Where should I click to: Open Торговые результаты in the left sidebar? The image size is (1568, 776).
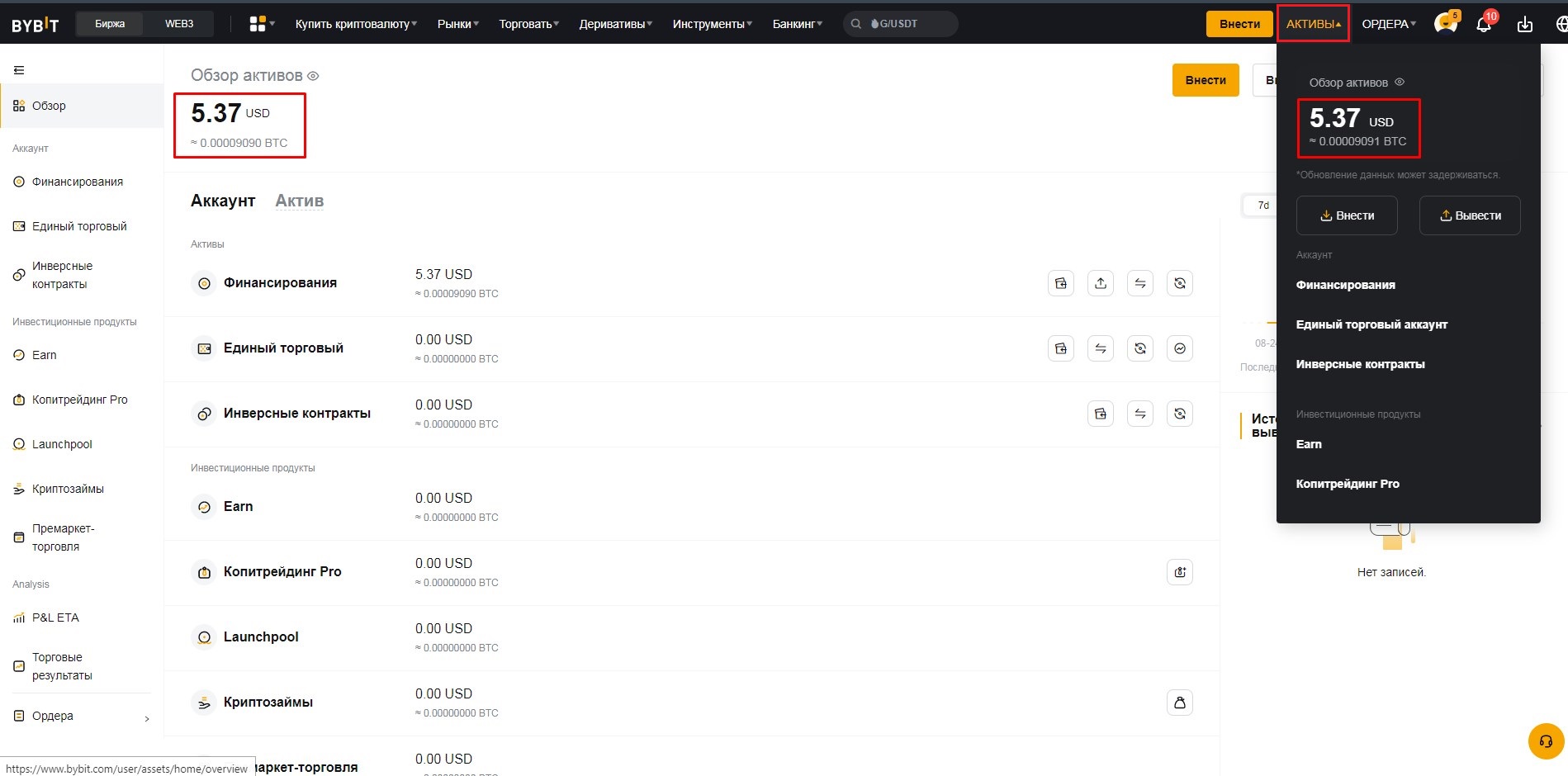pyautogui.click(x=82, y=666)
